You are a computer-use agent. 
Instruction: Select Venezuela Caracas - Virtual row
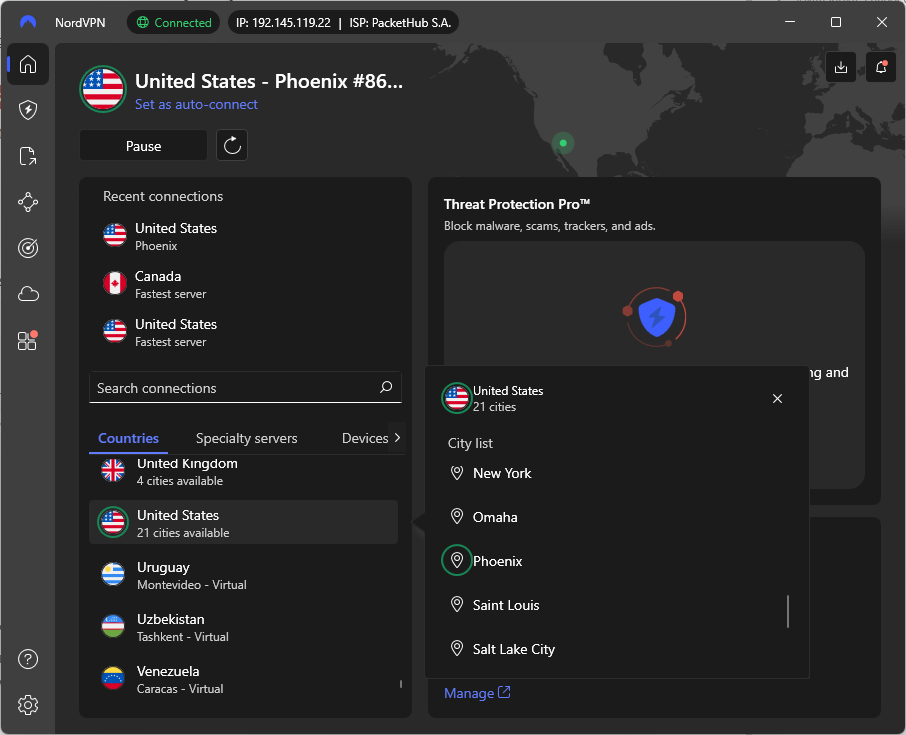(243, 679)
